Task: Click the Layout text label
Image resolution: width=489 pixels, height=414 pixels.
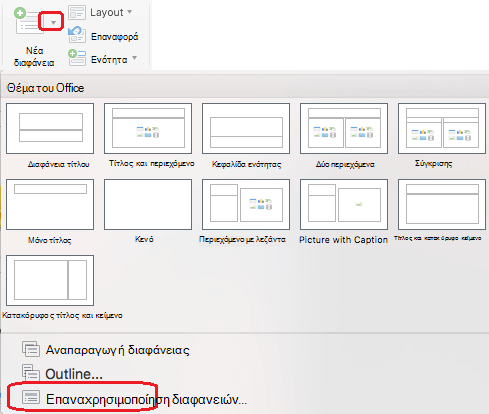Action: pyautogui.click(x=107, y=12)
